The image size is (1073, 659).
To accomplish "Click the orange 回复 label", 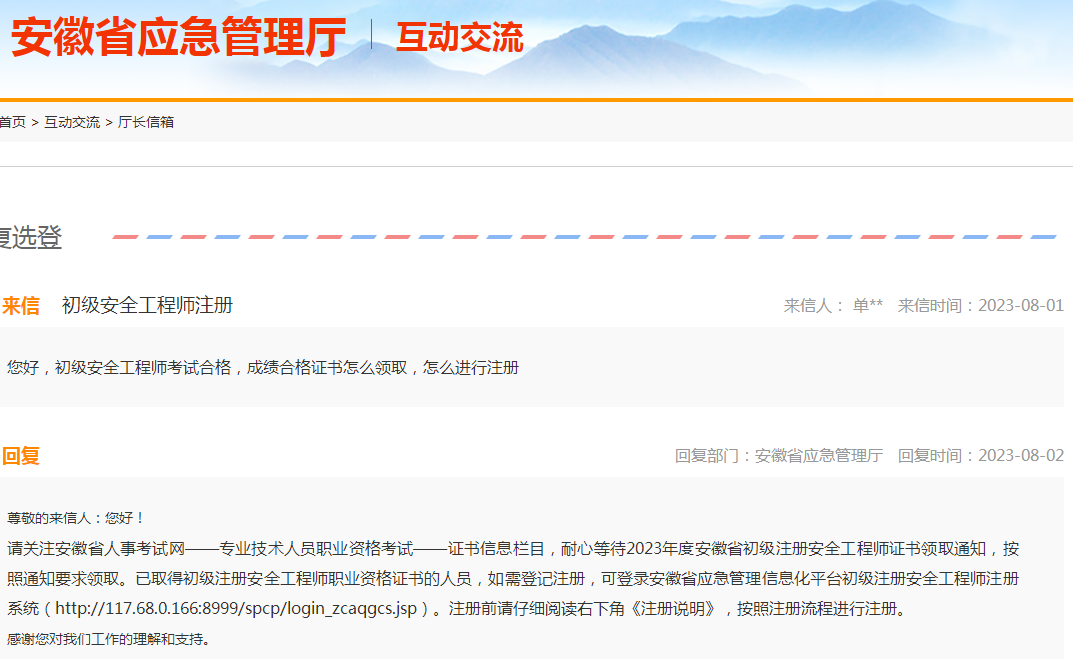I will pos(21,456).
